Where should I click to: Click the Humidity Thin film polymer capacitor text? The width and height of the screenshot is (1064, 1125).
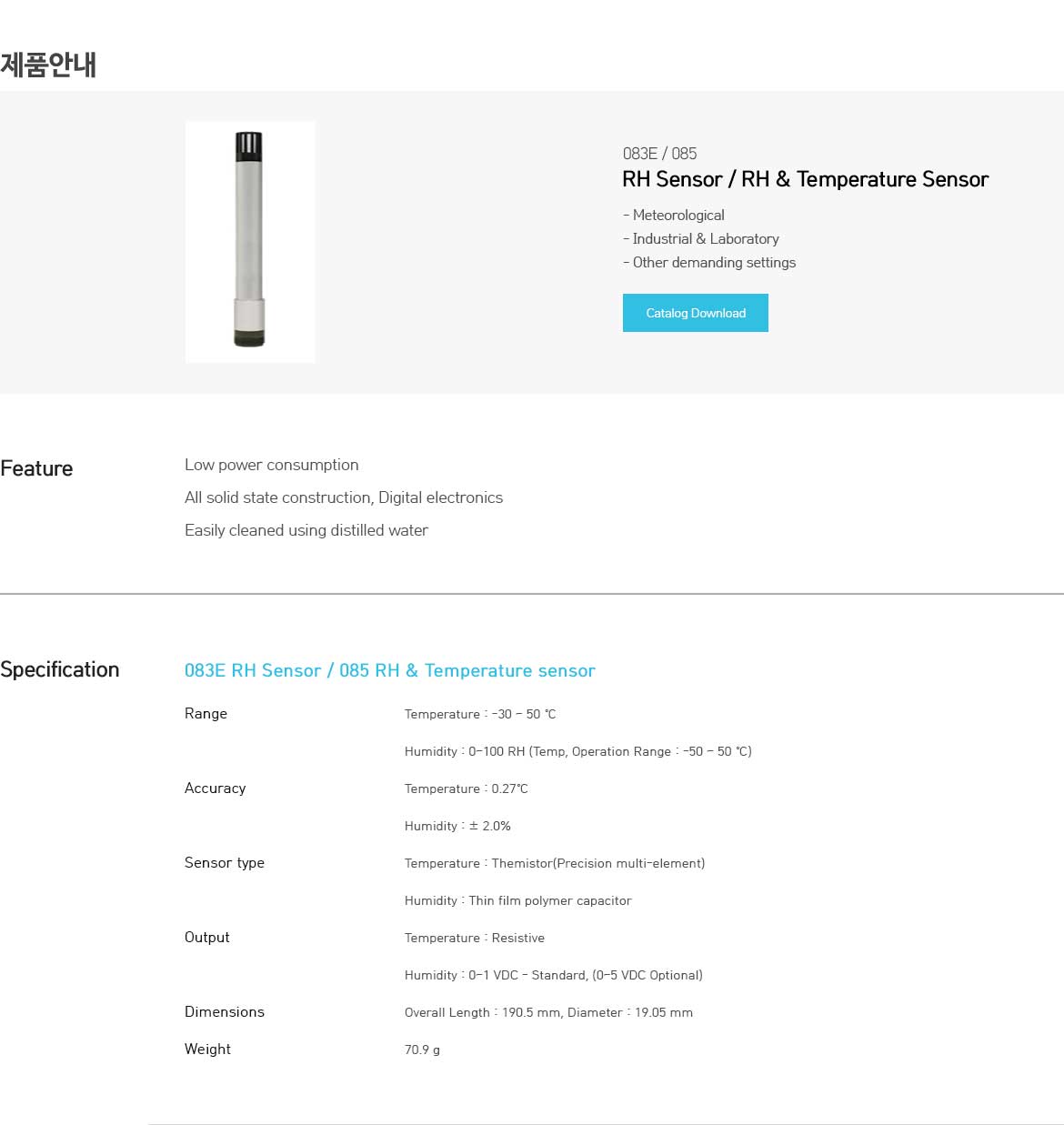[x=517, y=900]
